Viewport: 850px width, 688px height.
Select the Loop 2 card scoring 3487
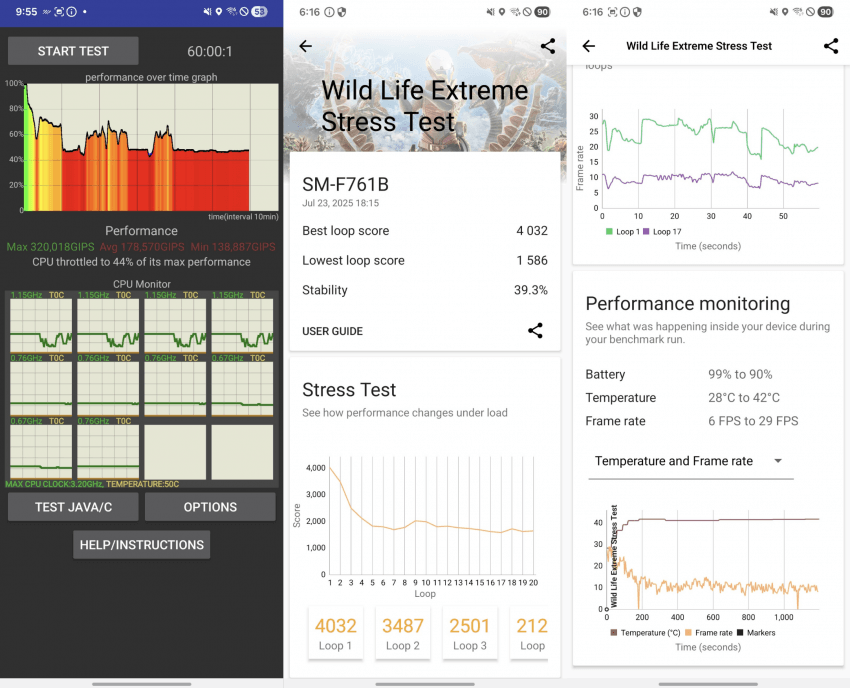[x=402, y=633]
